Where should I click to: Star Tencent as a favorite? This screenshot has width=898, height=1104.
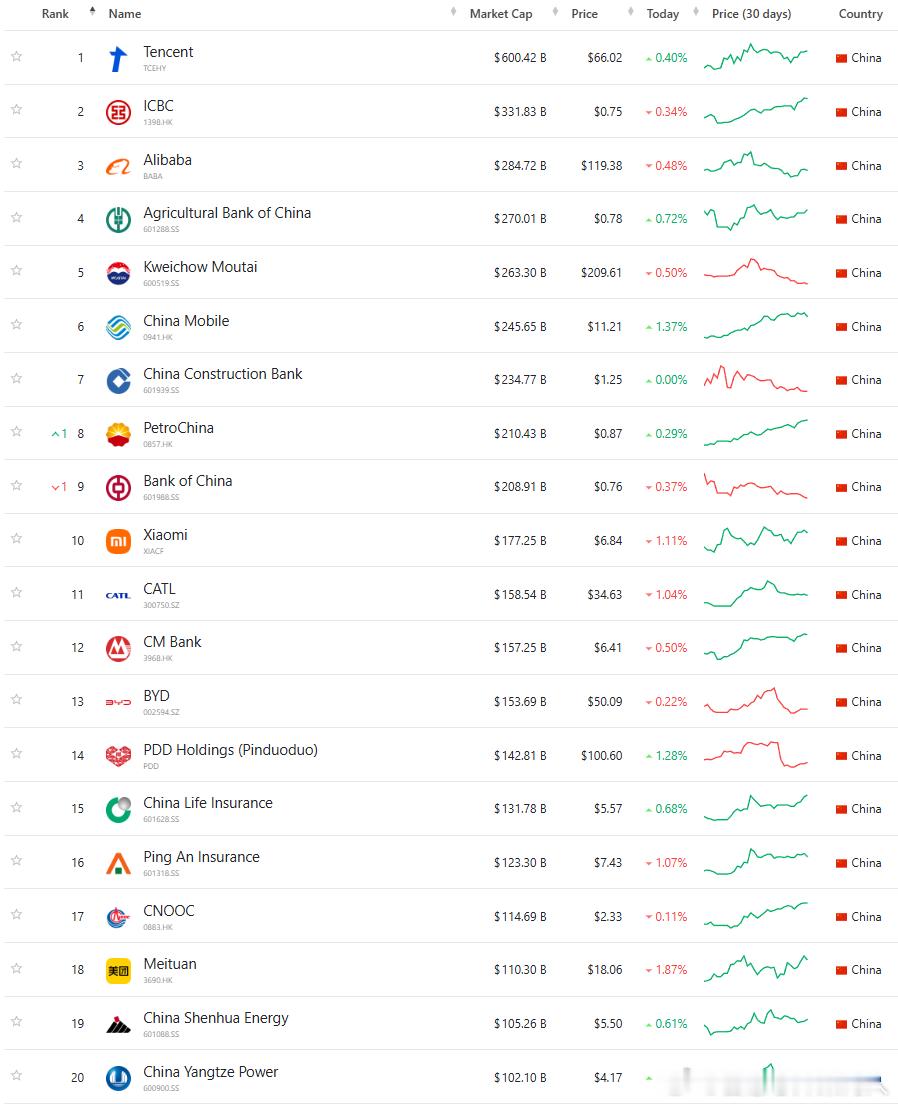[16, 56]
